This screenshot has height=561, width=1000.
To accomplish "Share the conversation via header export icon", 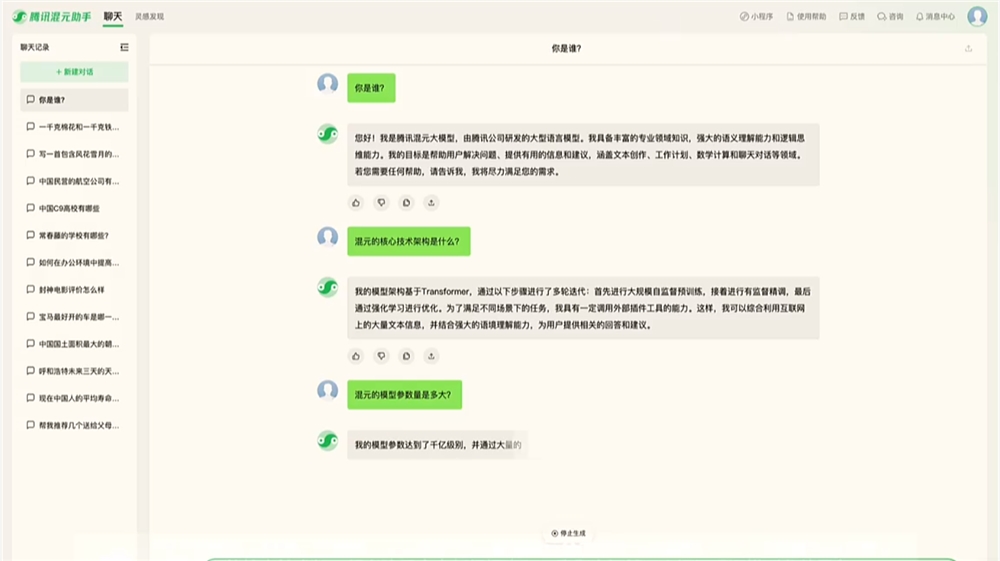I will tap(968, 48).
